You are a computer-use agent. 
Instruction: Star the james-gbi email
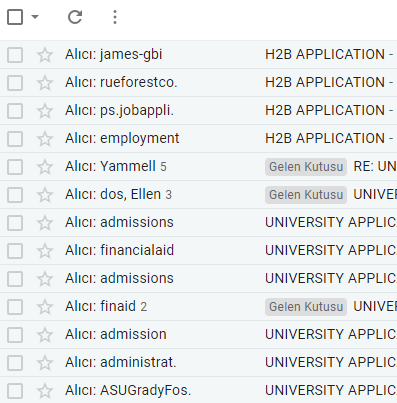coord(45,55)
